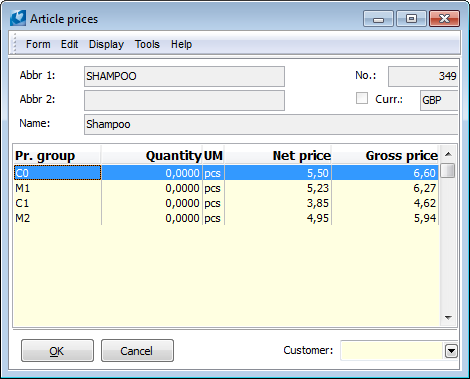
Task: Open the Edit menu
Action: click(x=69, y=44)
